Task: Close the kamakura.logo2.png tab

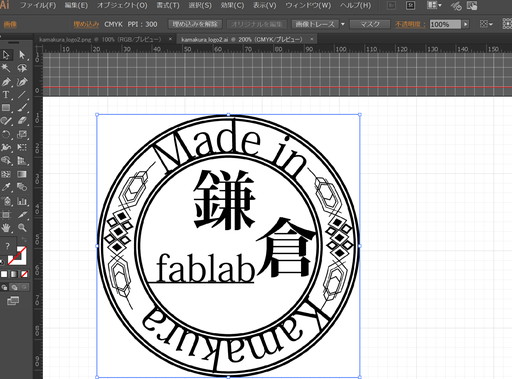Action: [x=170, y=39]
